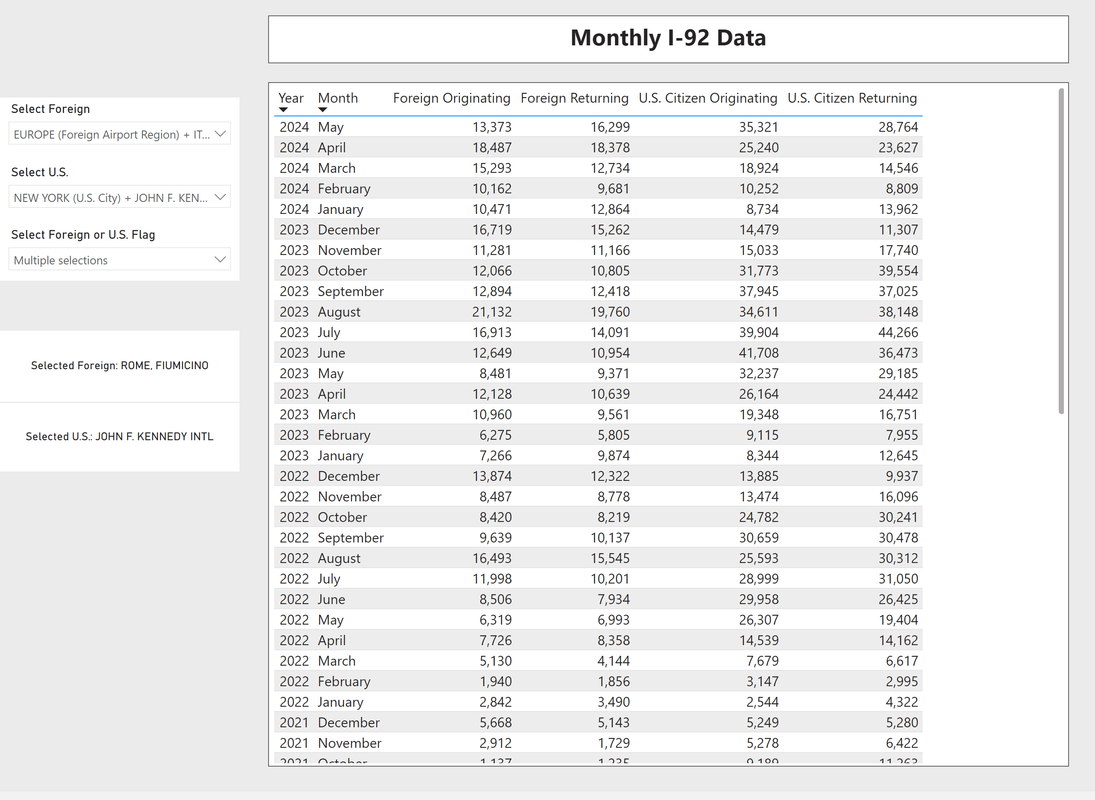
Task: Select the 16,299 Foreign Returning cell
Action: 610,127
